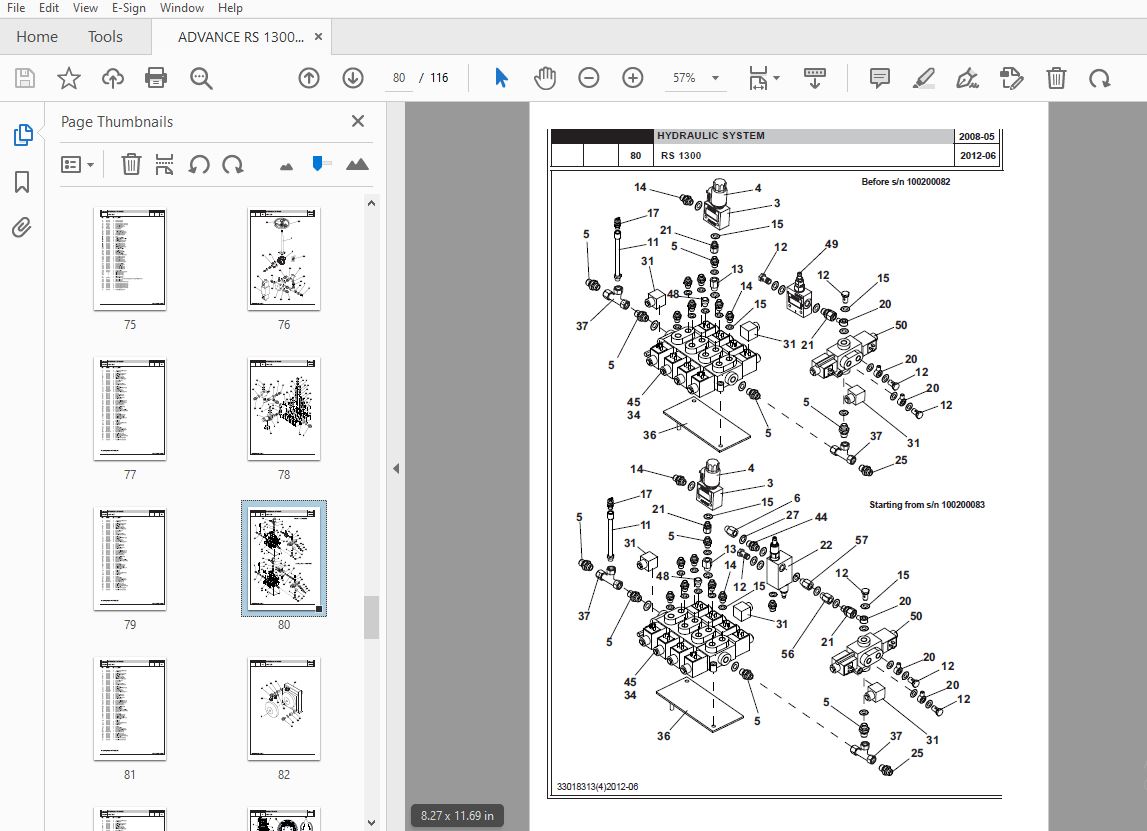The width and height of the screenshot is (1147, 831).
Task: Click 'Before s/n 100200082' text
Action: pos(906,182)
